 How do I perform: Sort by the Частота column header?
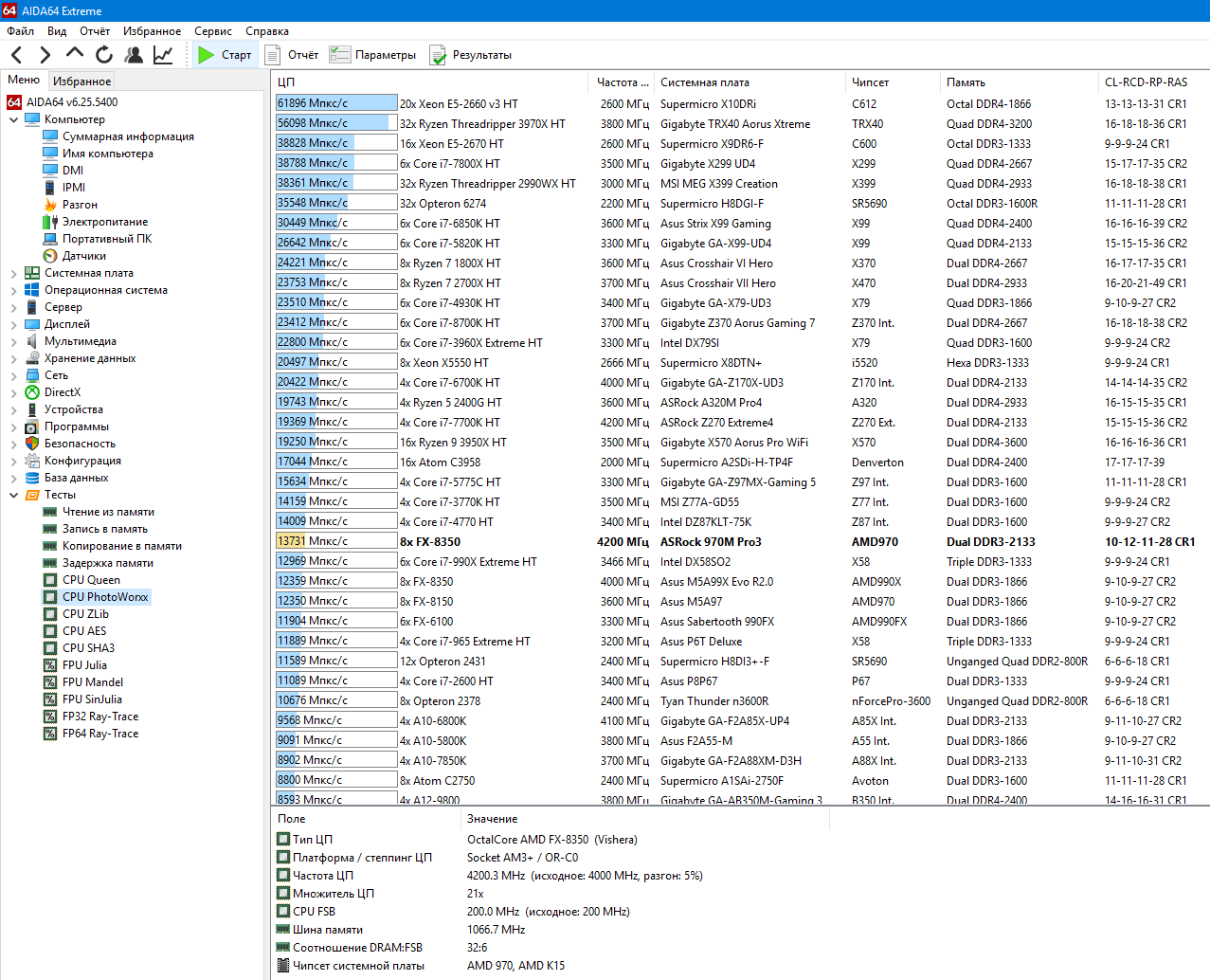tap(622, 82)
